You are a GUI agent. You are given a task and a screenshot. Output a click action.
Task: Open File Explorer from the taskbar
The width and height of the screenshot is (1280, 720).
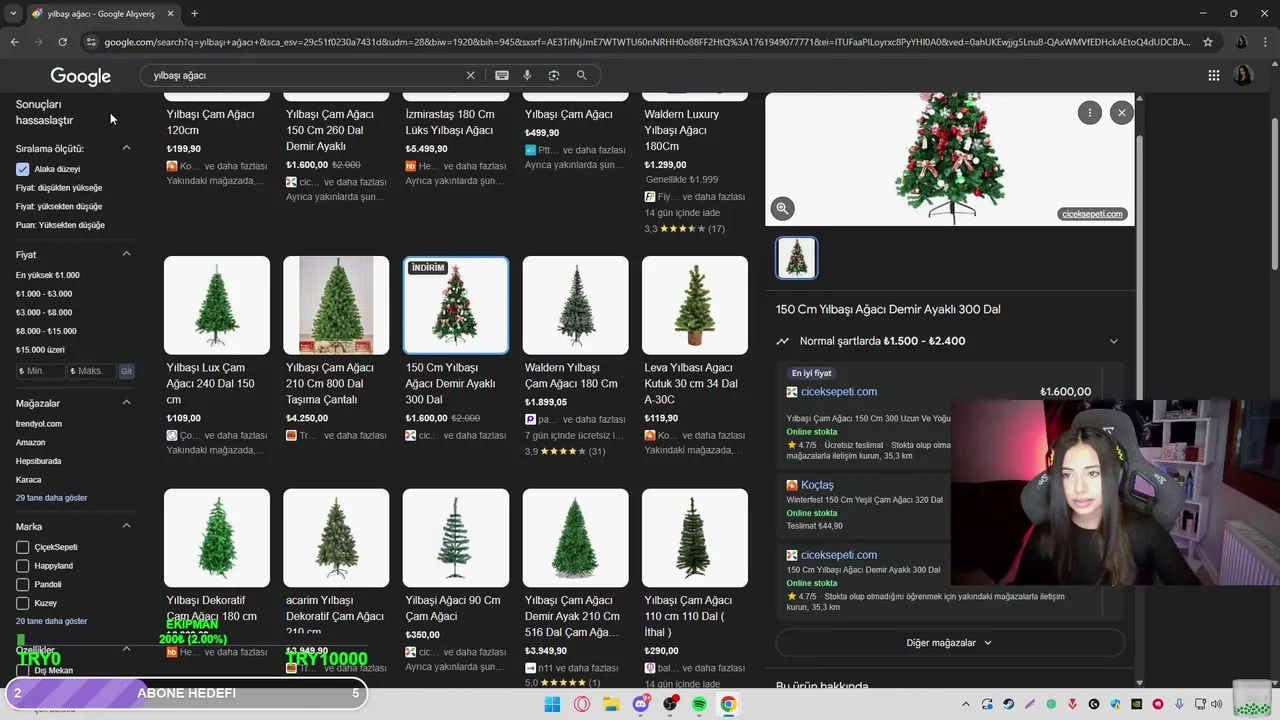(x=611, y=704)
